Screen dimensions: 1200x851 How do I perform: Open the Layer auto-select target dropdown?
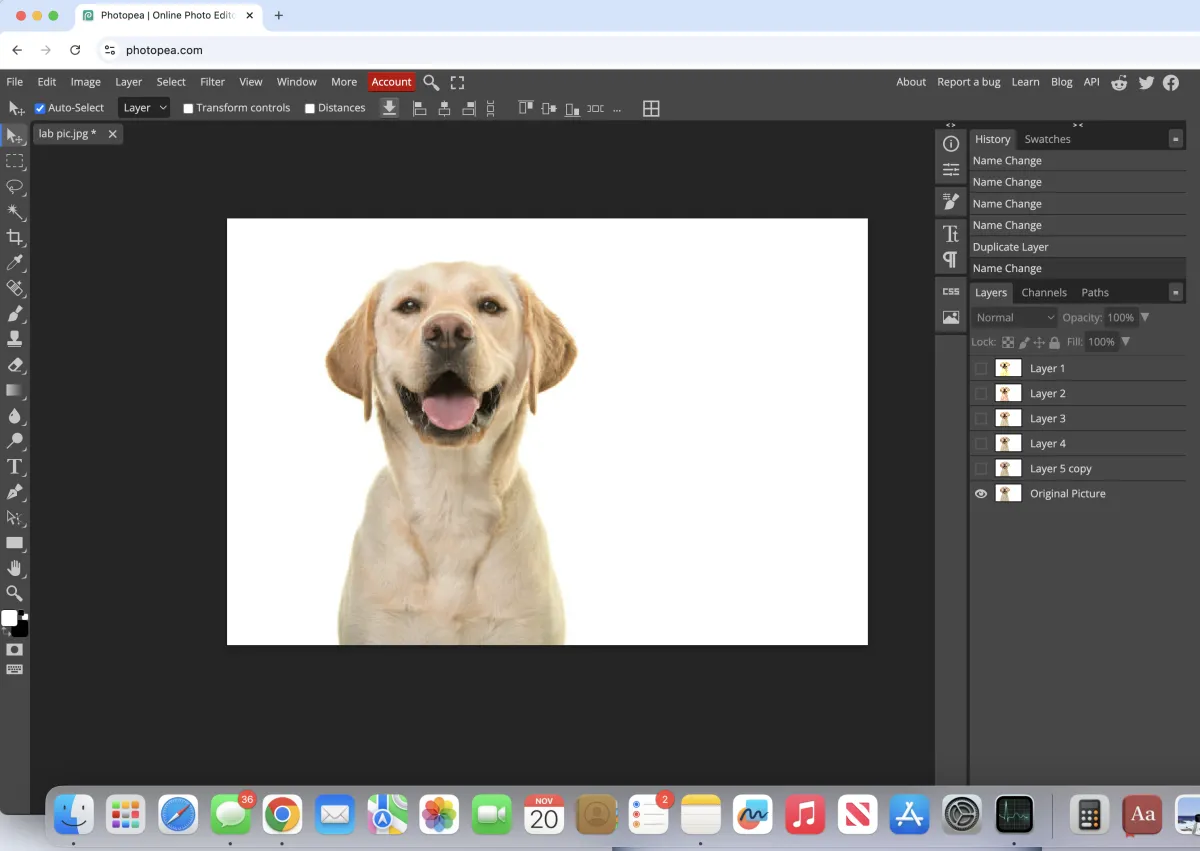click(x=144, y=108)
